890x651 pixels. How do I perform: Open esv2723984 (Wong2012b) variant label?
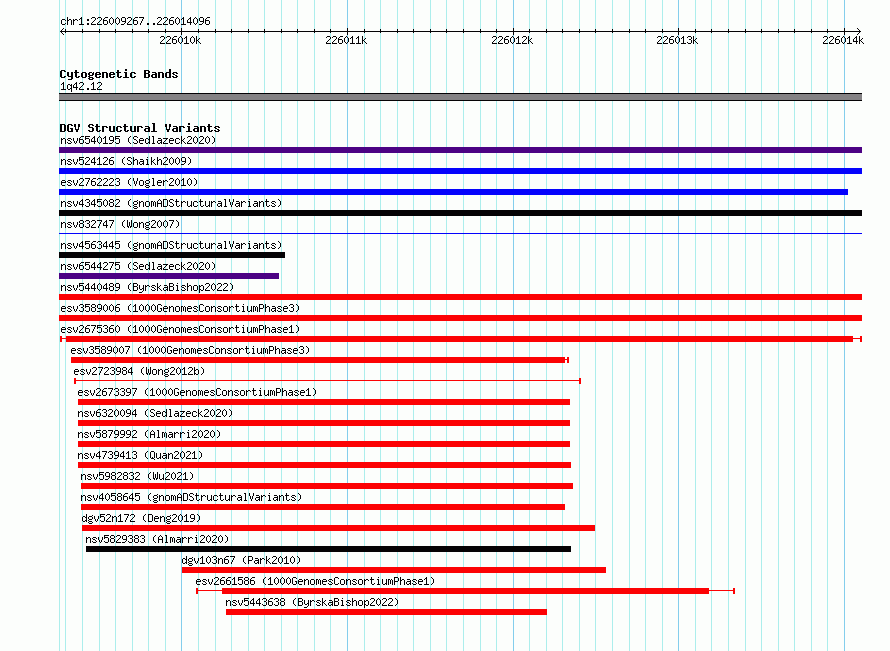139,371
